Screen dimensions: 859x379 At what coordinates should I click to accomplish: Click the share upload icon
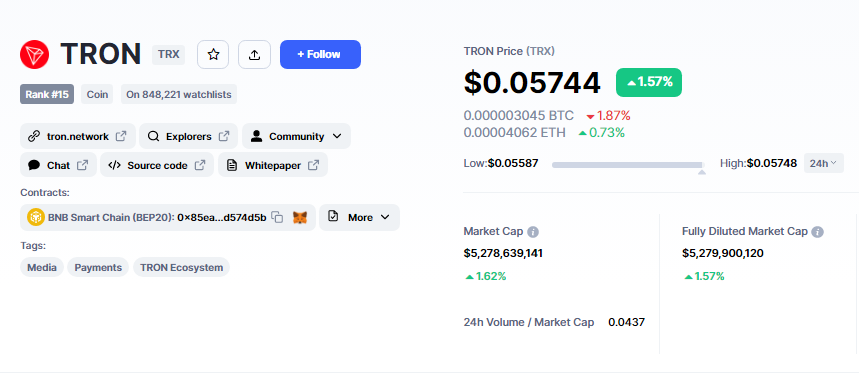pos(254,54)
